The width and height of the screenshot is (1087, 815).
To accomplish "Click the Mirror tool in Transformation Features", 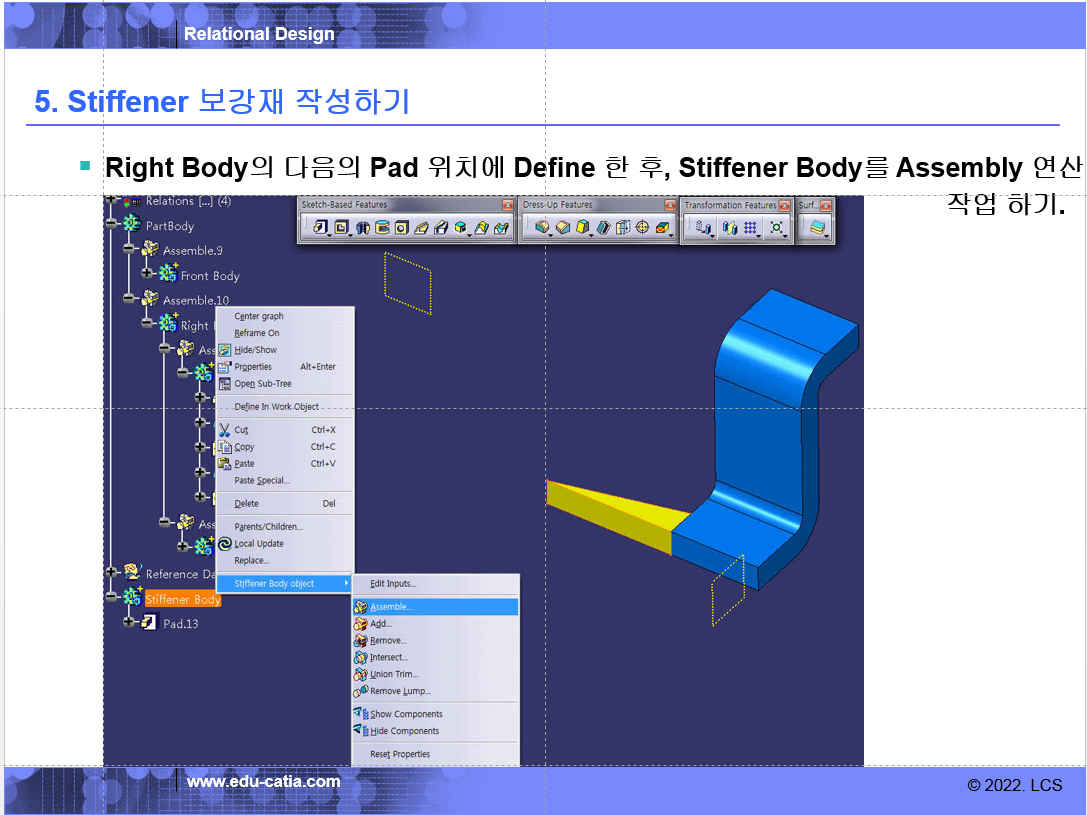I will click(x=729, y=229).
